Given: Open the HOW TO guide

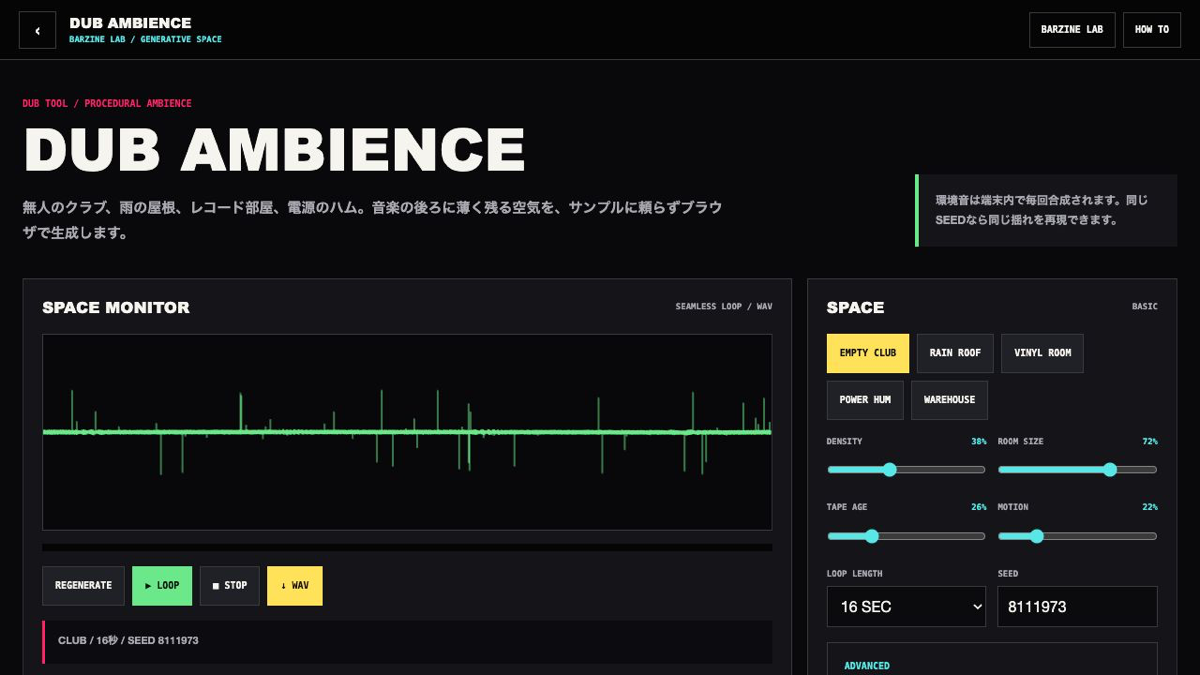Looking at the screenshot, I should click(x=1152, y=30).
